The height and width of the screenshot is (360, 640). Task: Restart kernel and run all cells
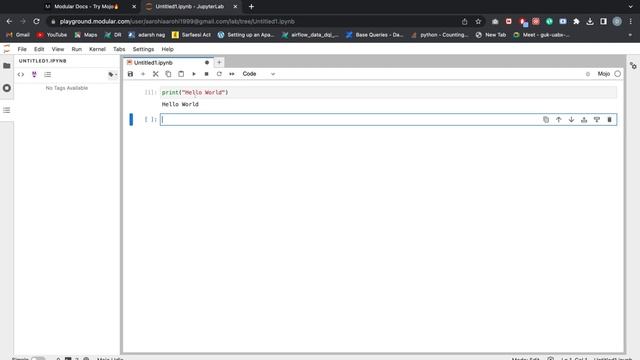(232, 74)
